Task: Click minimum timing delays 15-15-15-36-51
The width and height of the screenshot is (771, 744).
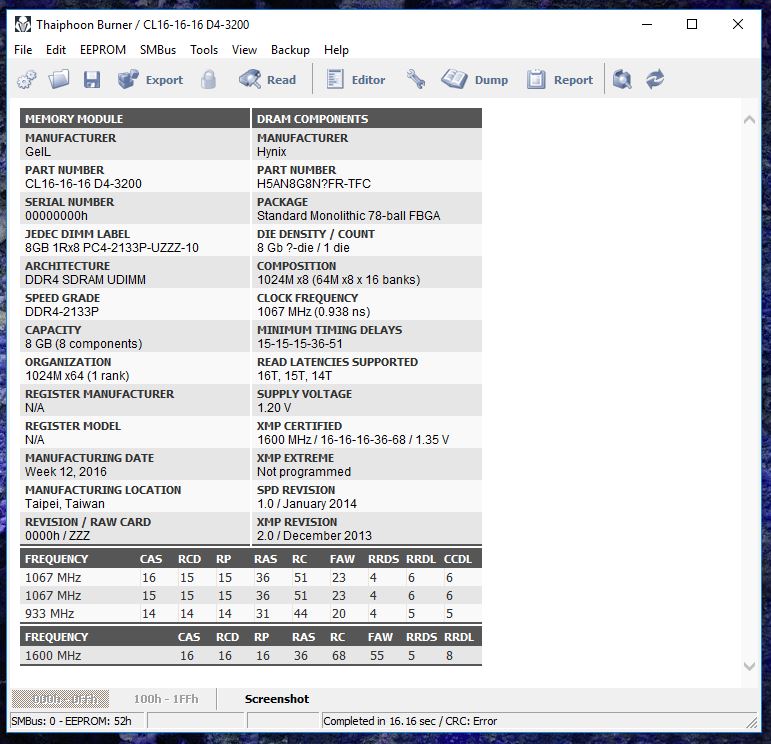Action: [x=299, y=343]
